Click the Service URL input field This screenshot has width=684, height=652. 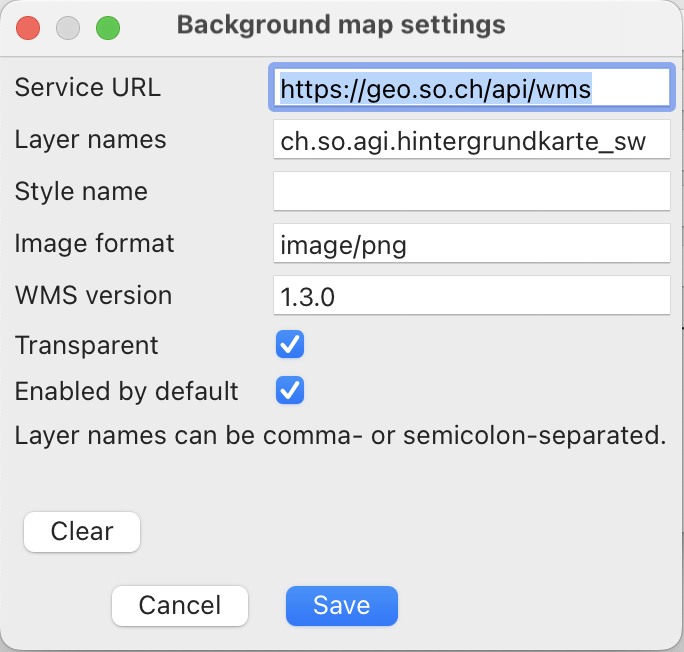pos(470,88)
